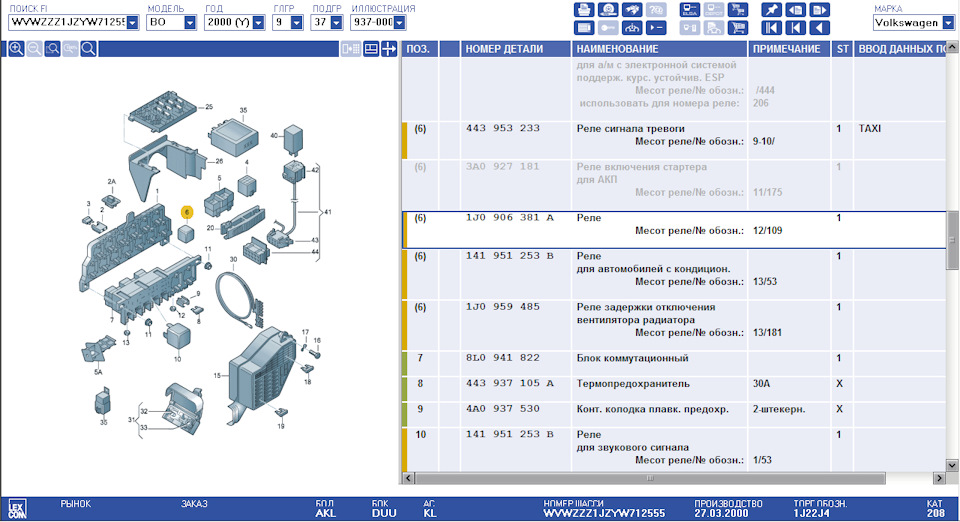Click the plain magnifier icon
Viewport: 960px width, 522px height.
(x=88, y=49)
